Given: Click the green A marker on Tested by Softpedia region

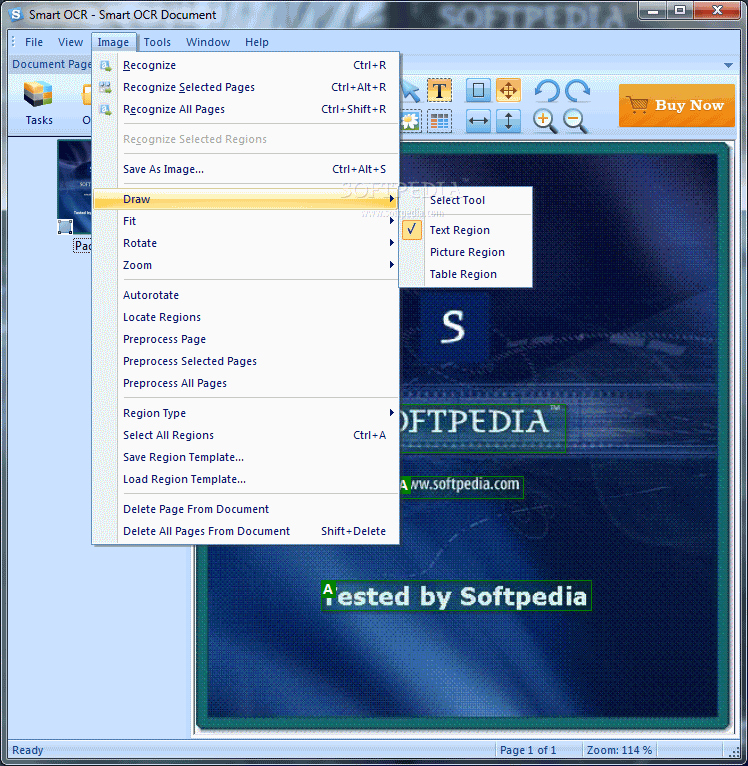Looking at the screenshot, I should tap(328, 590).
